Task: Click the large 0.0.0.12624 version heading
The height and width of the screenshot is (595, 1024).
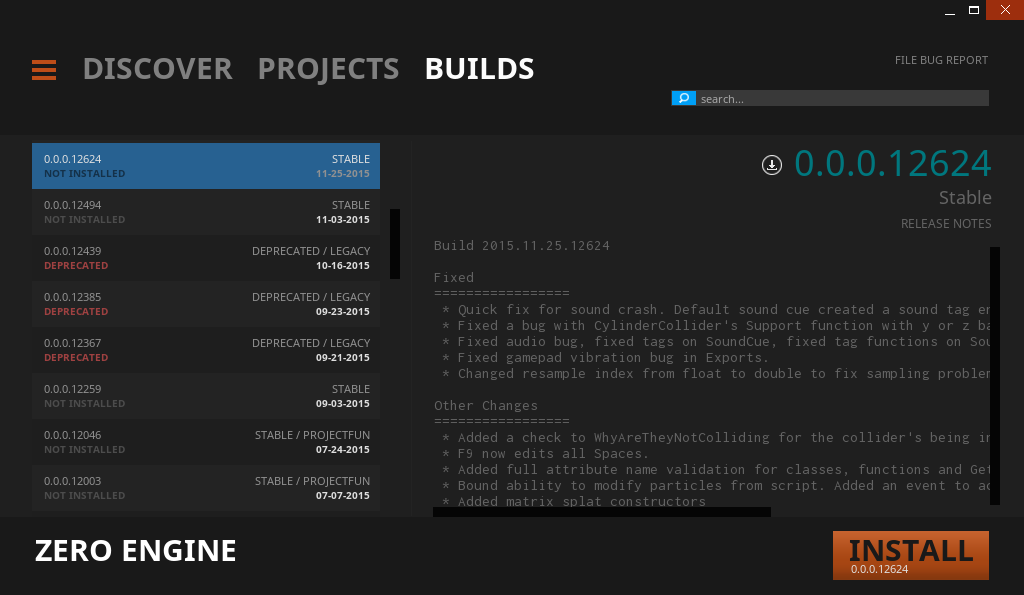Action: [893, 163]
